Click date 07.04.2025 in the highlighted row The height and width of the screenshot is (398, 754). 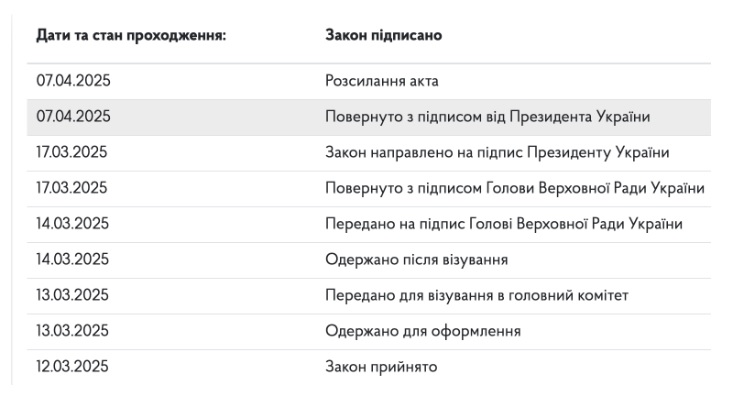[73, 116]
